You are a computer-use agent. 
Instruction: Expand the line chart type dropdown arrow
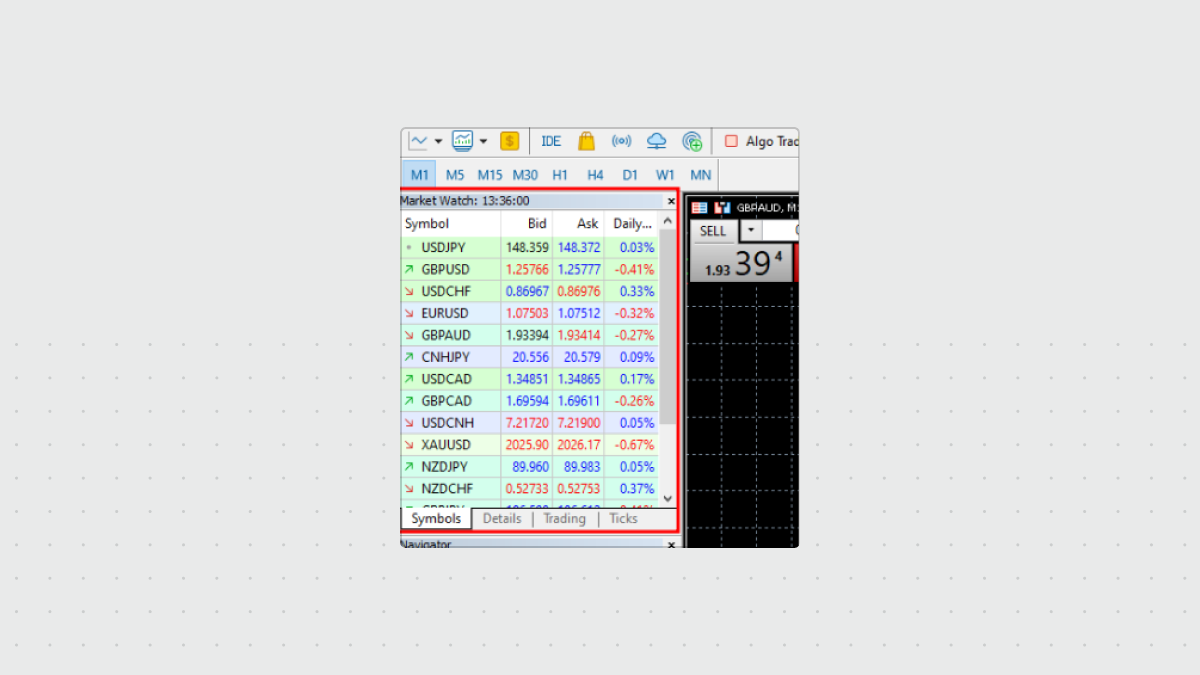tap(438, 141)
